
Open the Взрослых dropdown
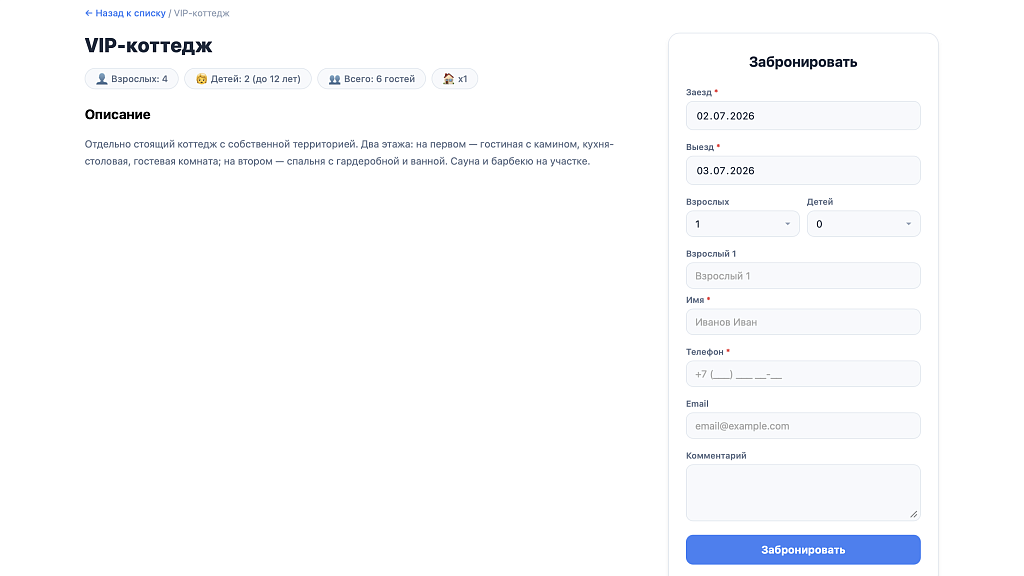pyautogui.click(x=743, y=224)
